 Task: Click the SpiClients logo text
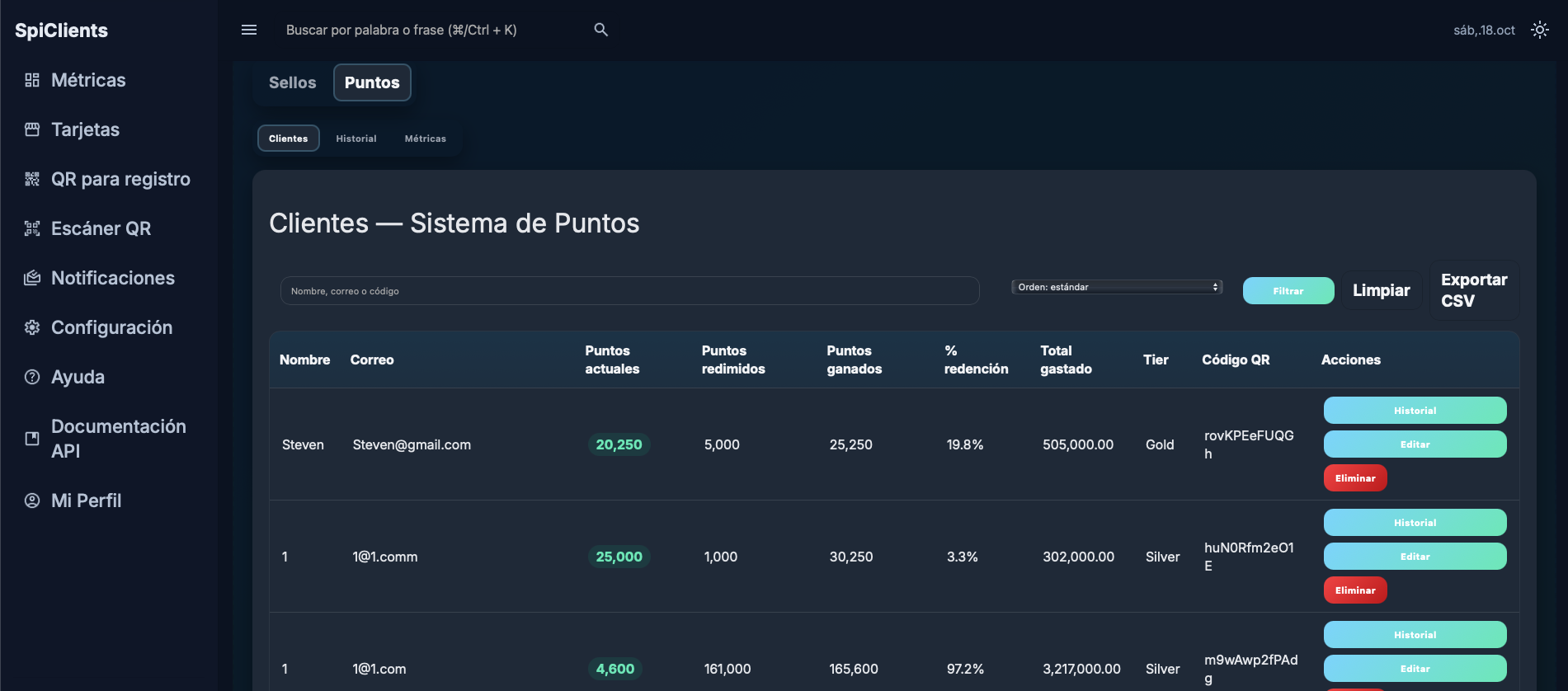coord(62,31)
